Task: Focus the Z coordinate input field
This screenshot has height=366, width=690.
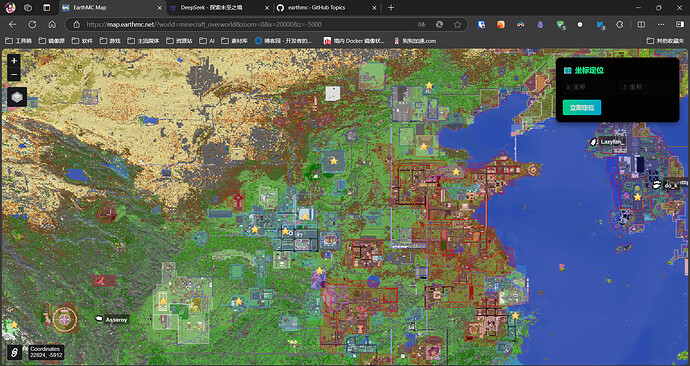Action: [646, 87]
